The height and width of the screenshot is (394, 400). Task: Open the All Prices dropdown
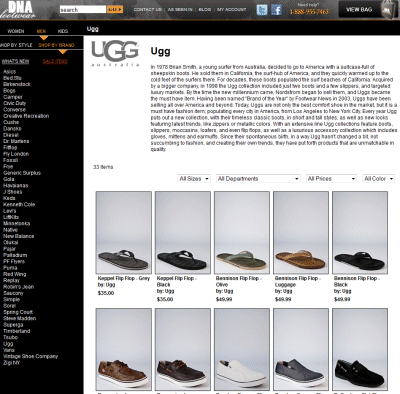pos(331,179)
